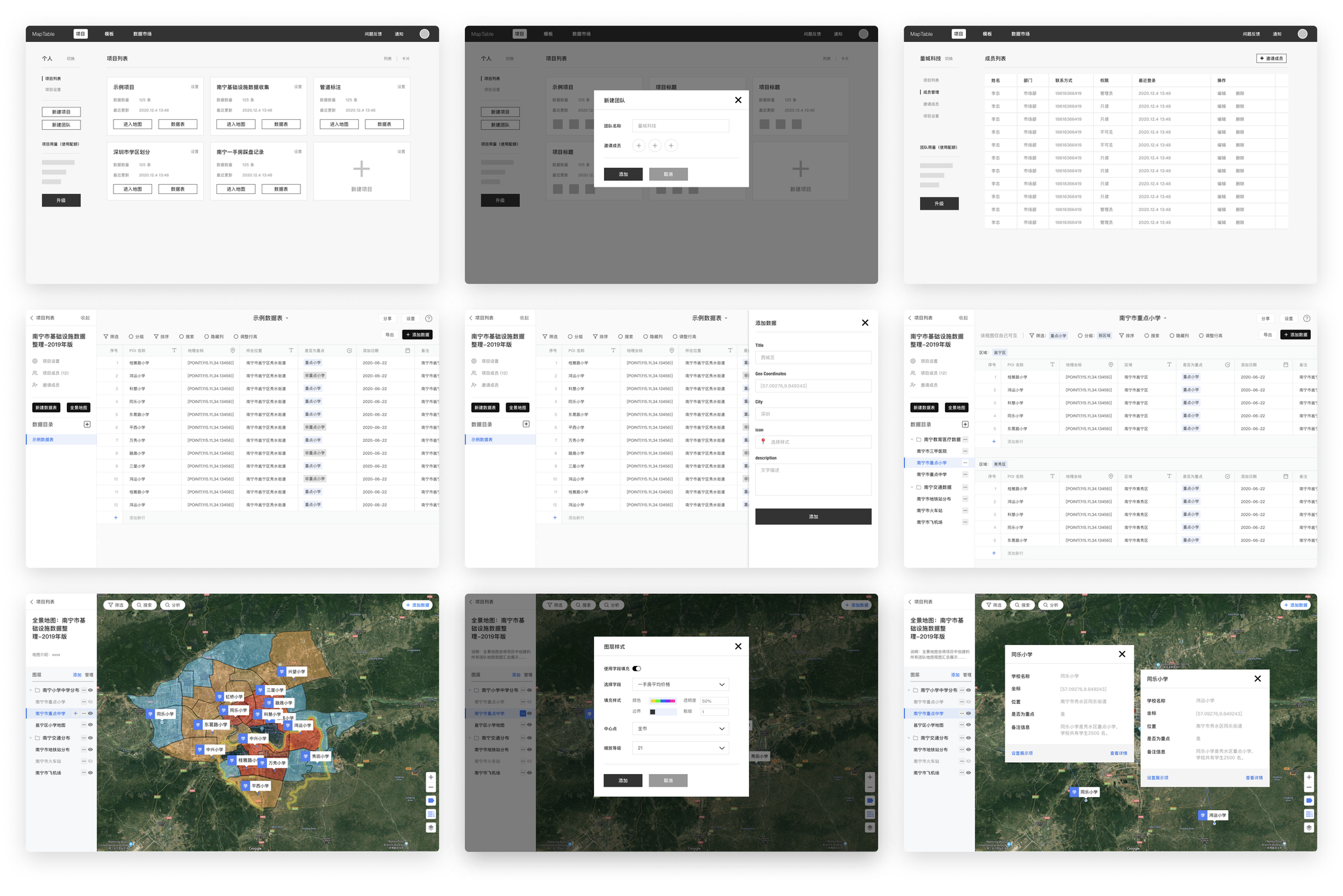Image resolution: width=1343 pixels, height=896 pixels.
Task: Click the 团队名称 input in 新建团队 dialog
Action: [680, 126]
